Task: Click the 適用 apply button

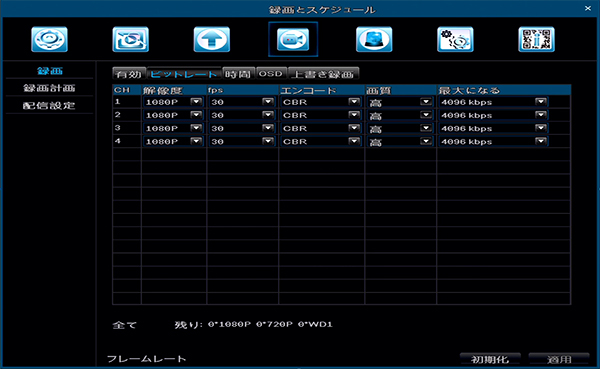Action: click(559, 359)
